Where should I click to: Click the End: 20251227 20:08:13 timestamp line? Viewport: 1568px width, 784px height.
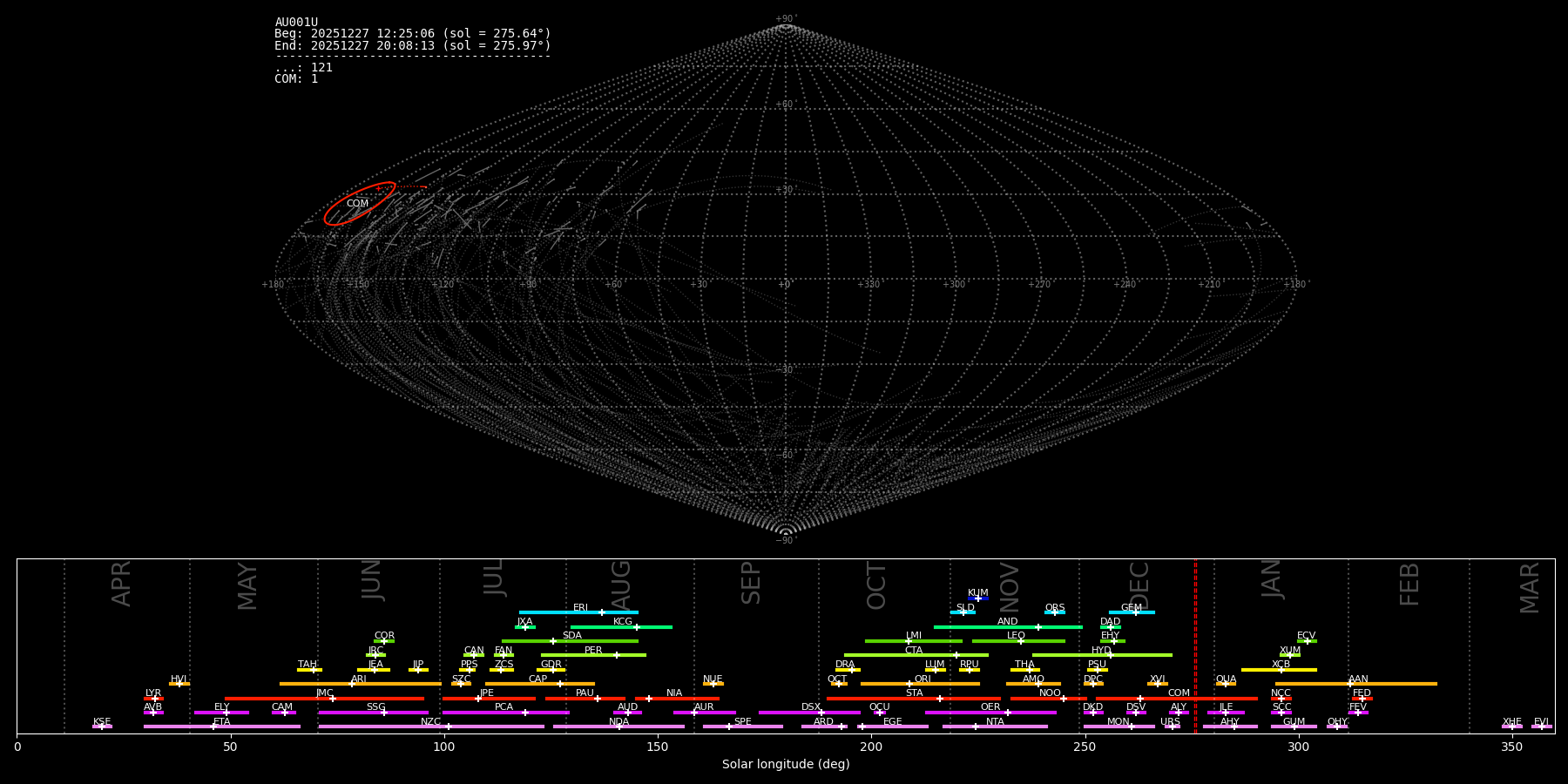click(x=413, y=45)
